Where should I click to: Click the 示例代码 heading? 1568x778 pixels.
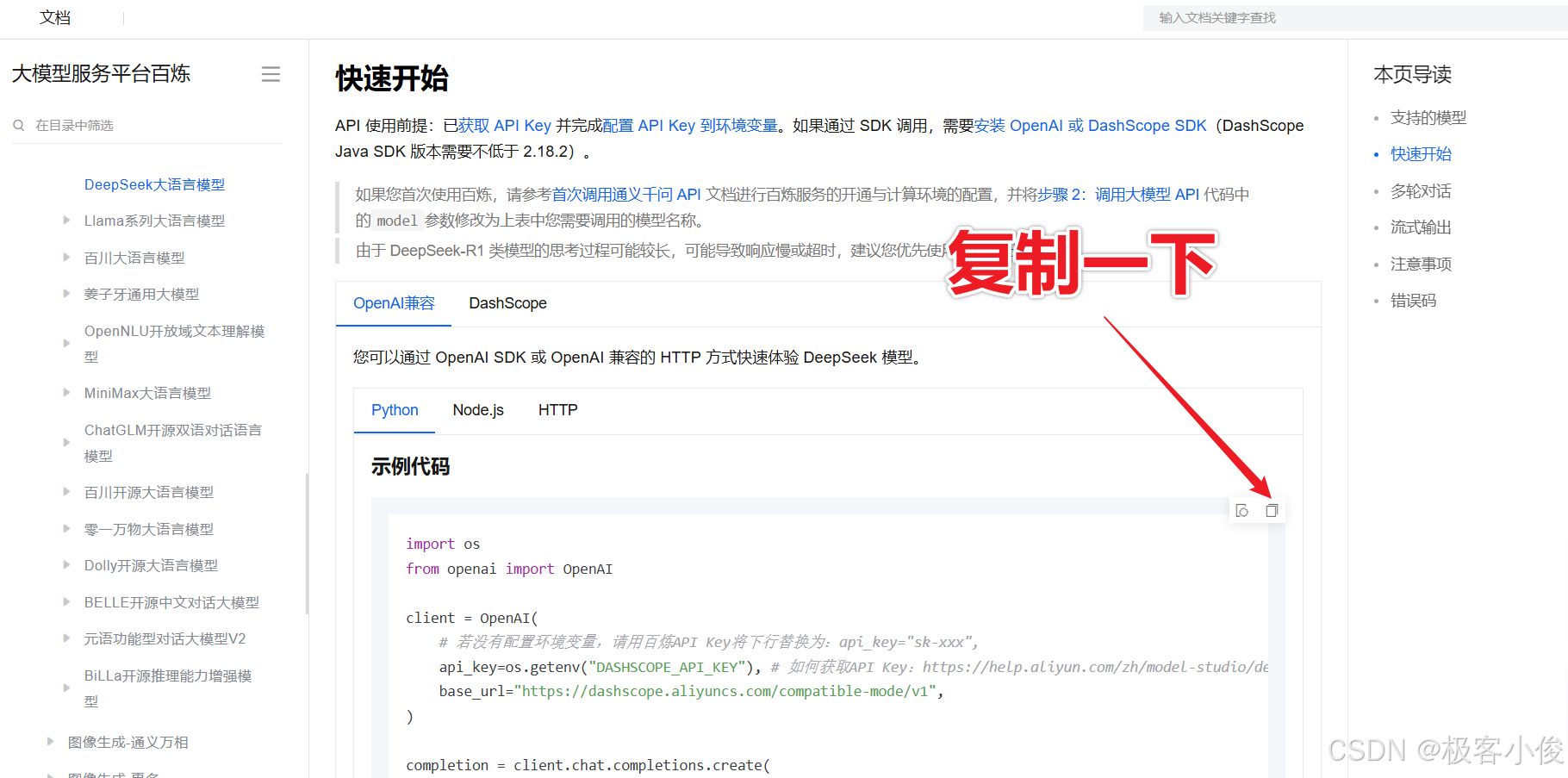(410, 467)
